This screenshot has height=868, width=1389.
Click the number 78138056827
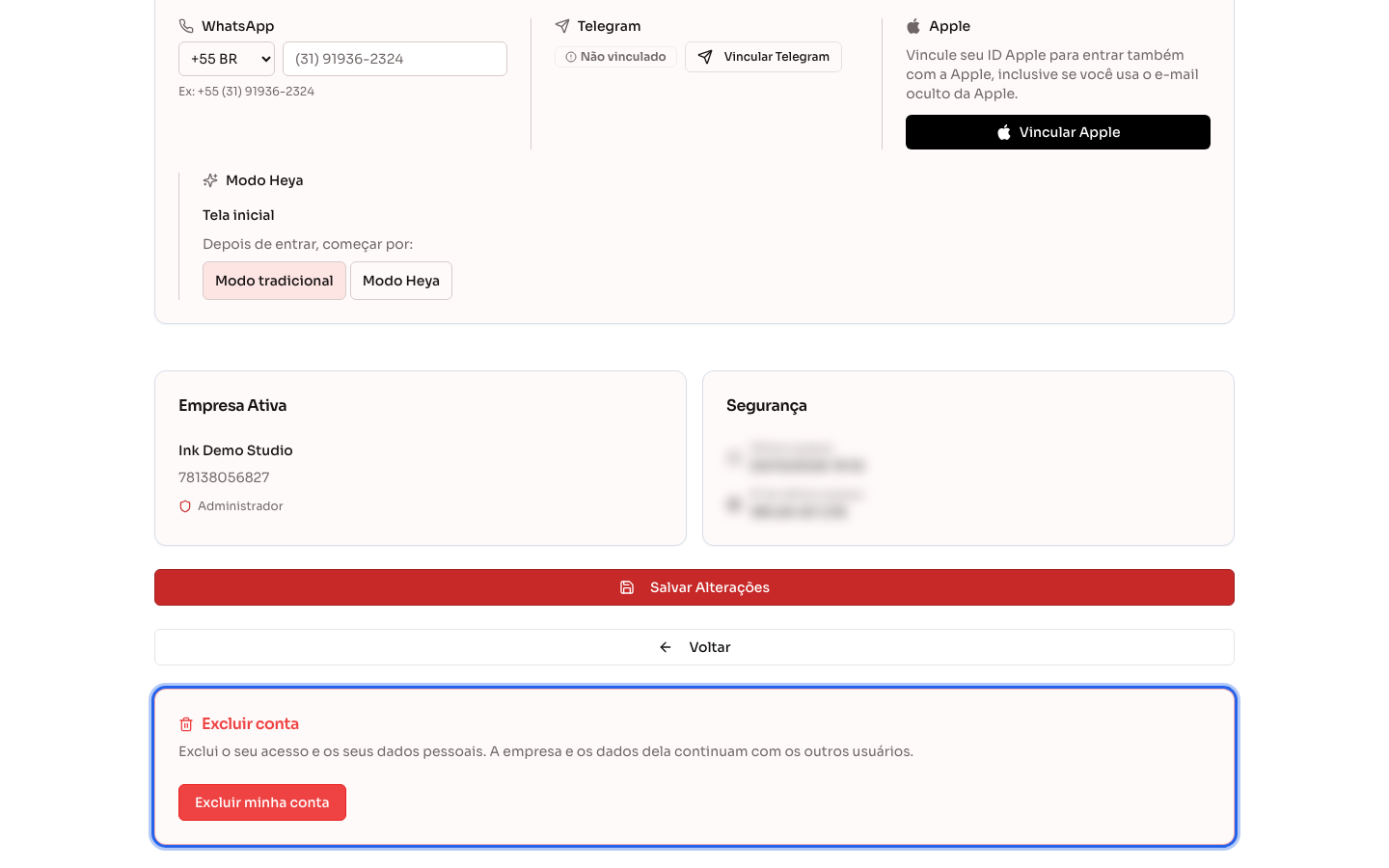[224, 477]
